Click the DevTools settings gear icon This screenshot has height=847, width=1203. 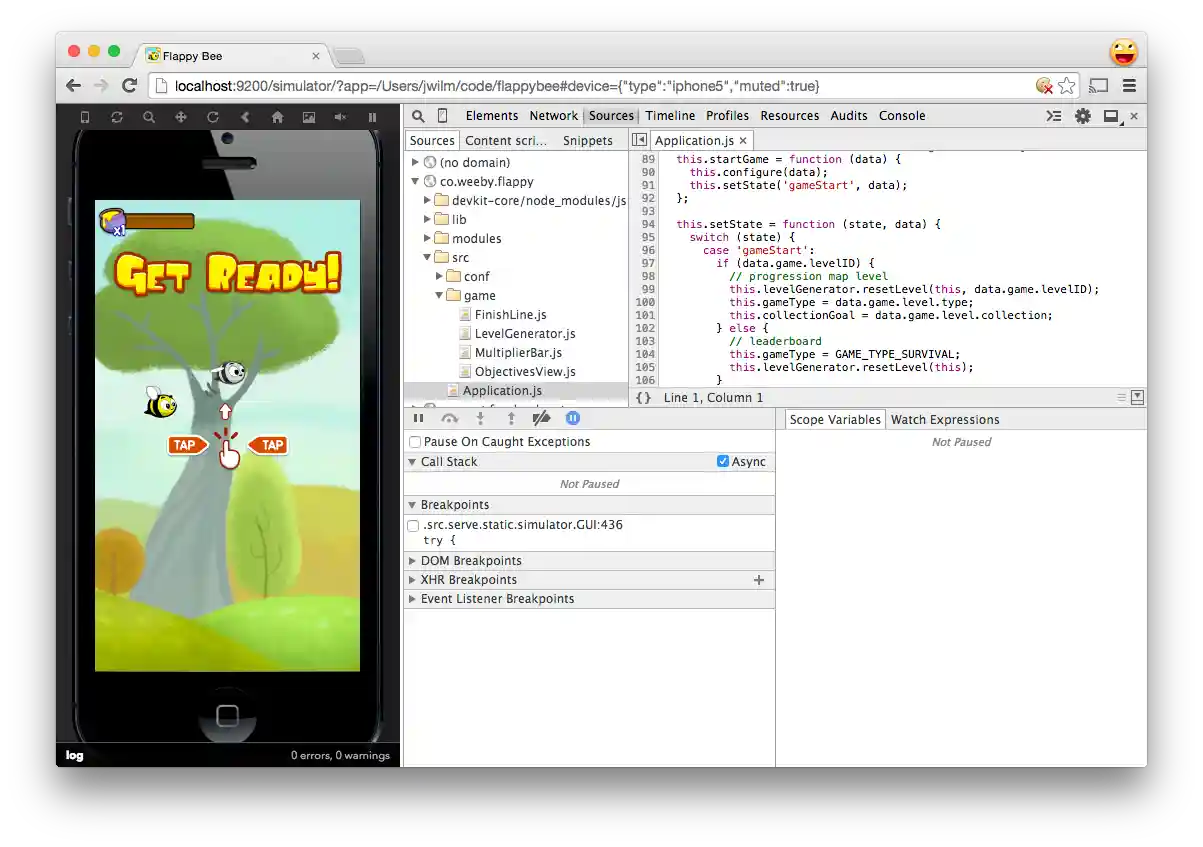[1082, 116]
